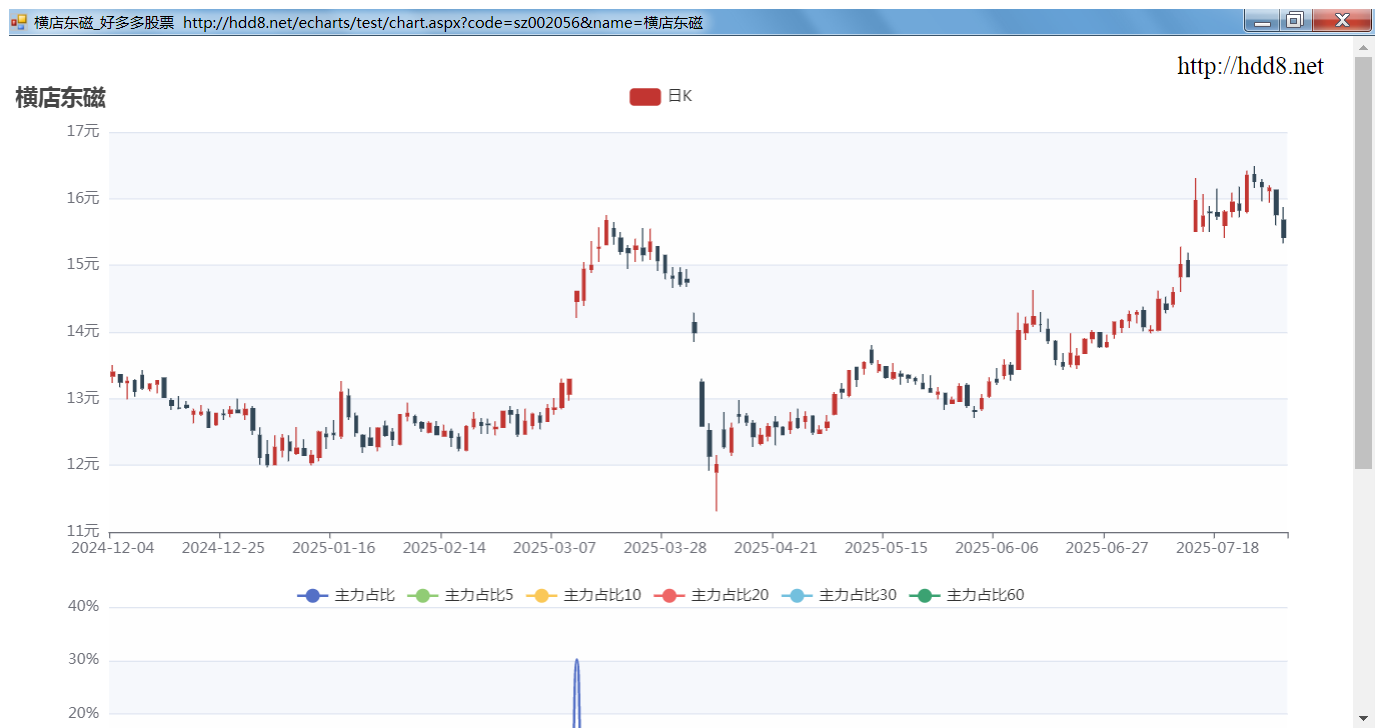Click the 2025-03-28 date axis label
Screen dimensions: 1379x728
[664, 548]
